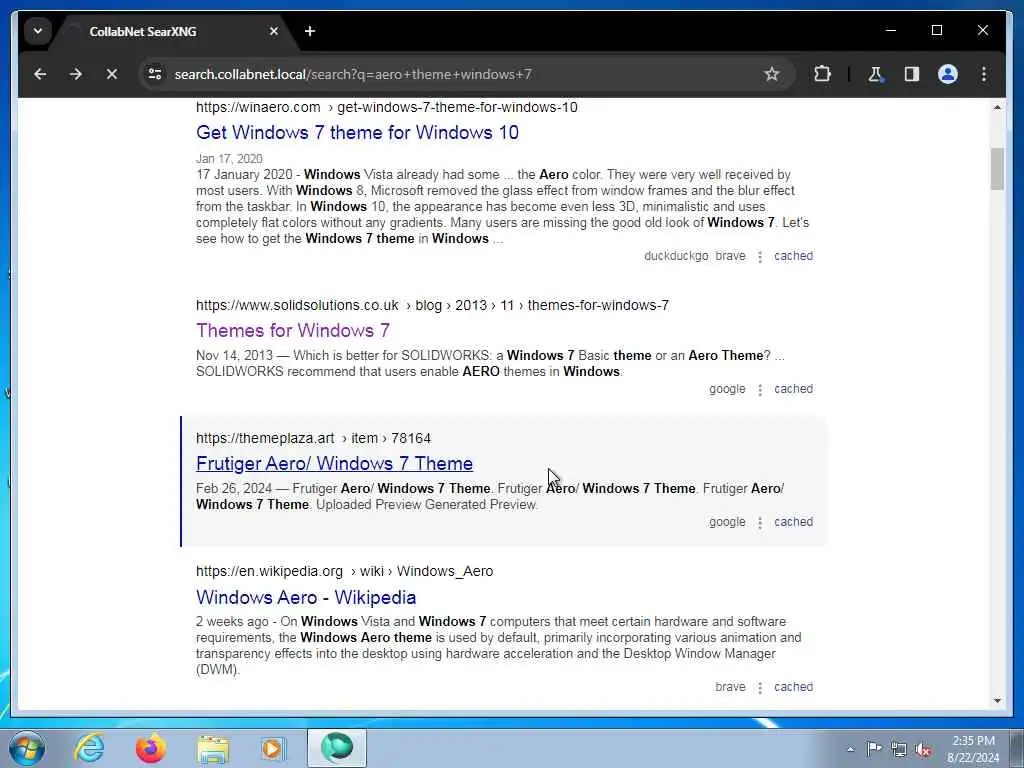Stop loading the page
Image resolution: width=1024 pixels, height=768 pixels.
pos(112,74)
